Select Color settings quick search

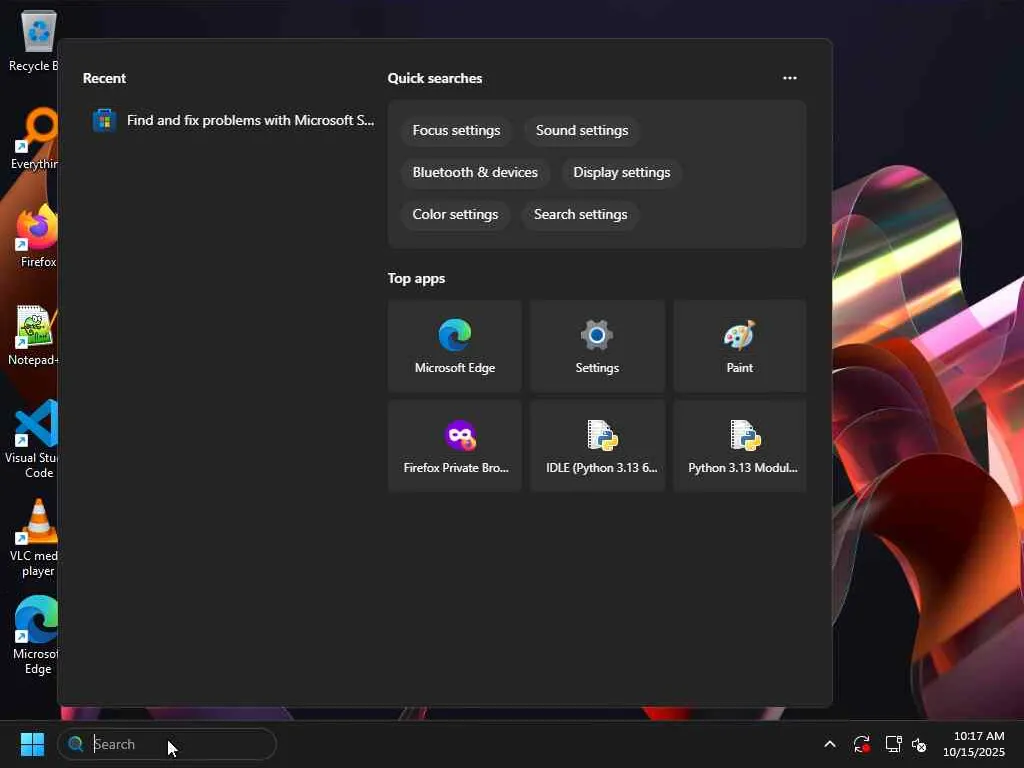click(x=455, y=214)
